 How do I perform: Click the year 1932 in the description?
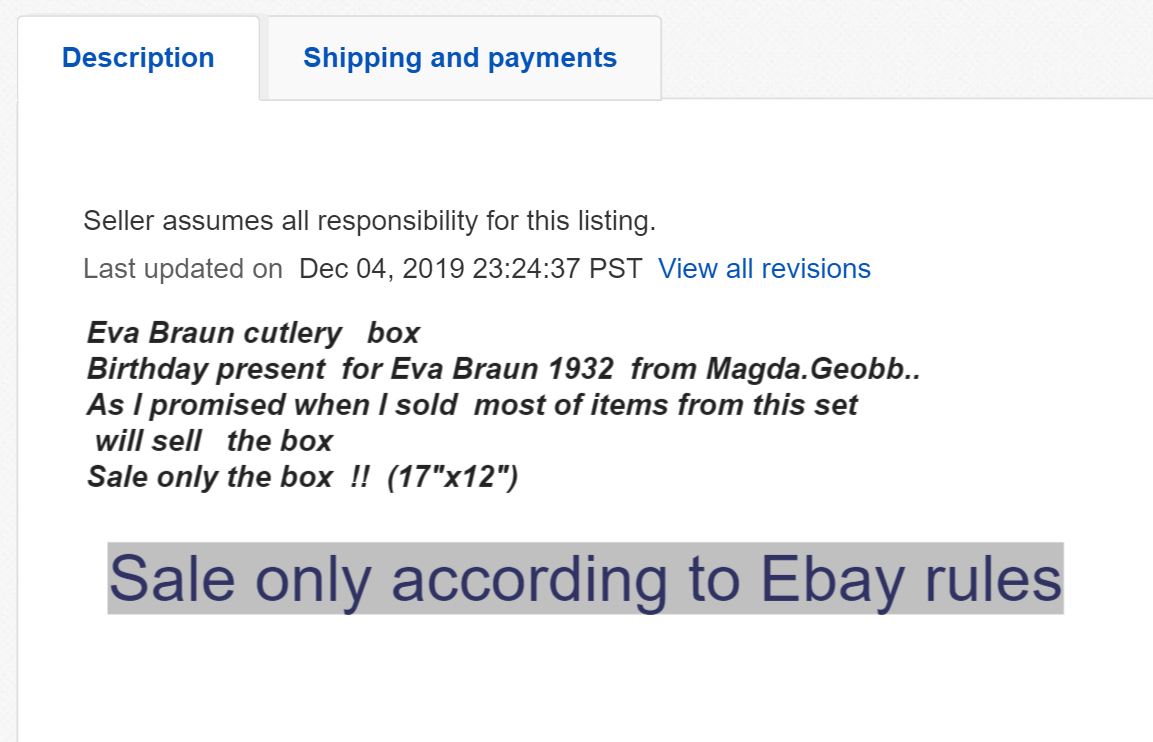[581, 369]
